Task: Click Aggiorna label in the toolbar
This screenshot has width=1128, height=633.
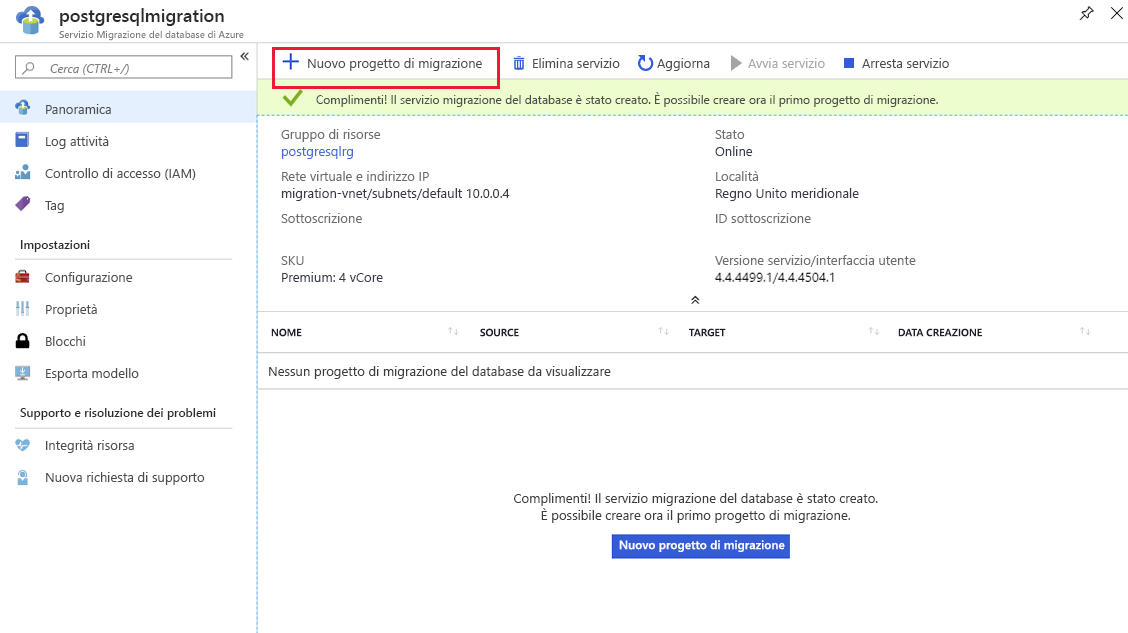Action: pyautogui.click(x=683, y=63)
